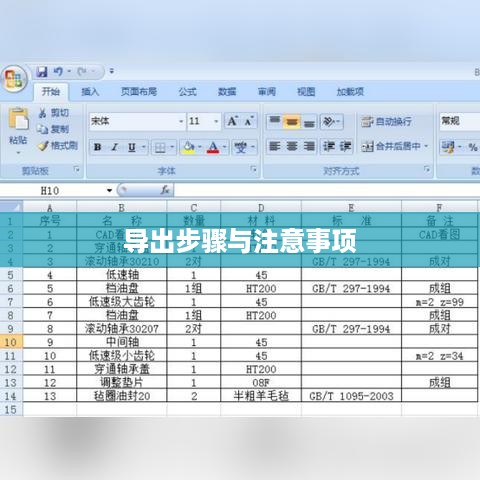
Task: Customize the Quick Access Toolbar
Action: click(112, 71)
